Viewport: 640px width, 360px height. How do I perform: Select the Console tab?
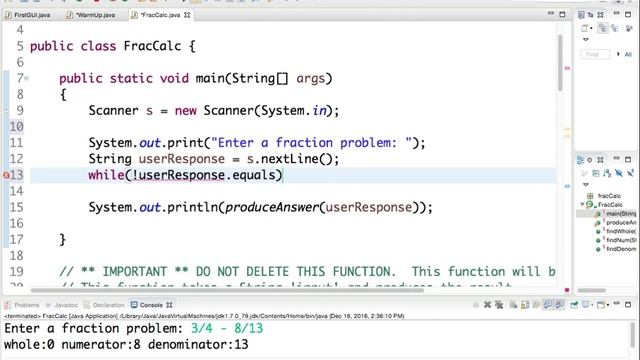(x=147, y=305)
